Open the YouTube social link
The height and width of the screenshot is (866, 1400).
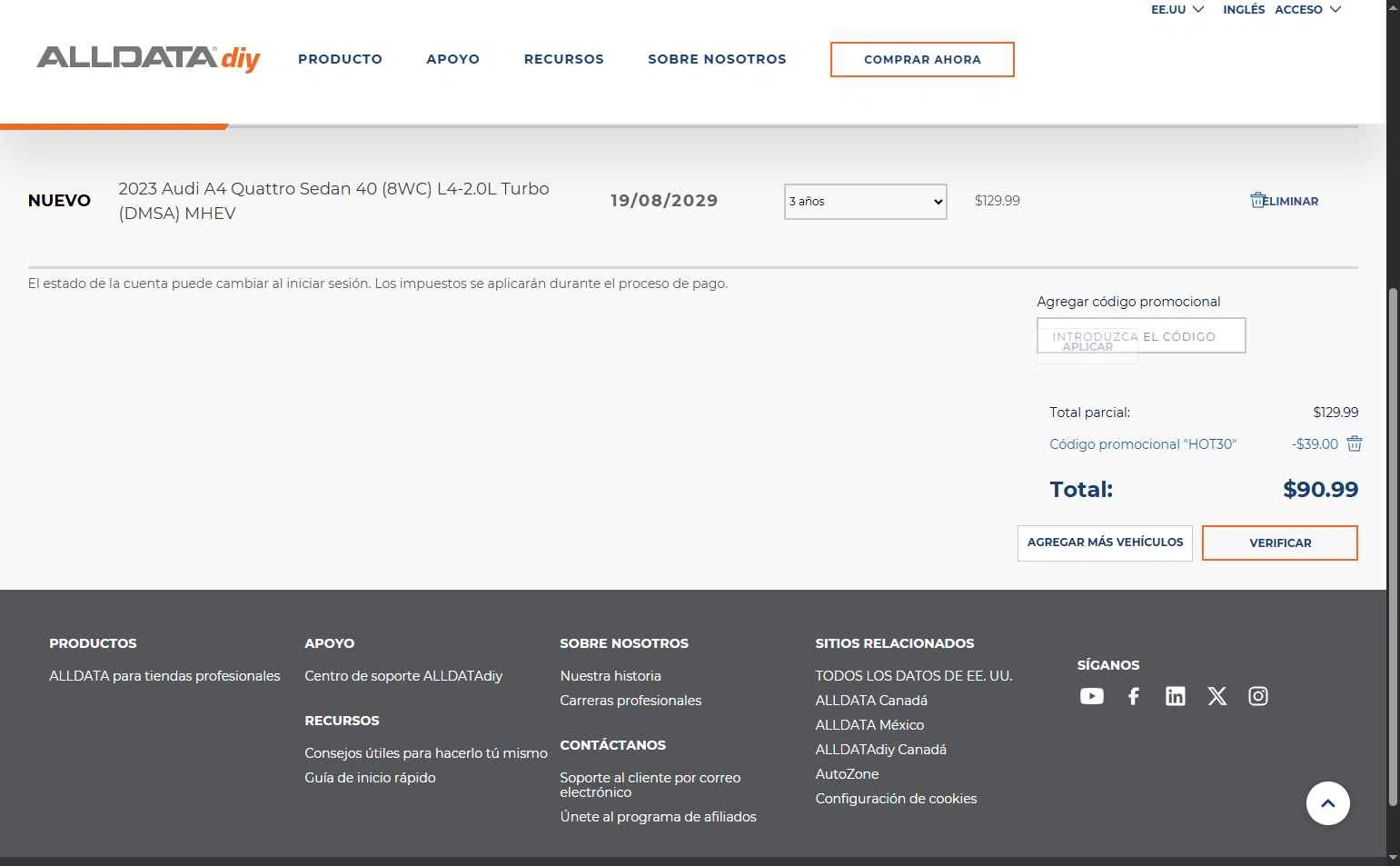tap(1091, 696)
